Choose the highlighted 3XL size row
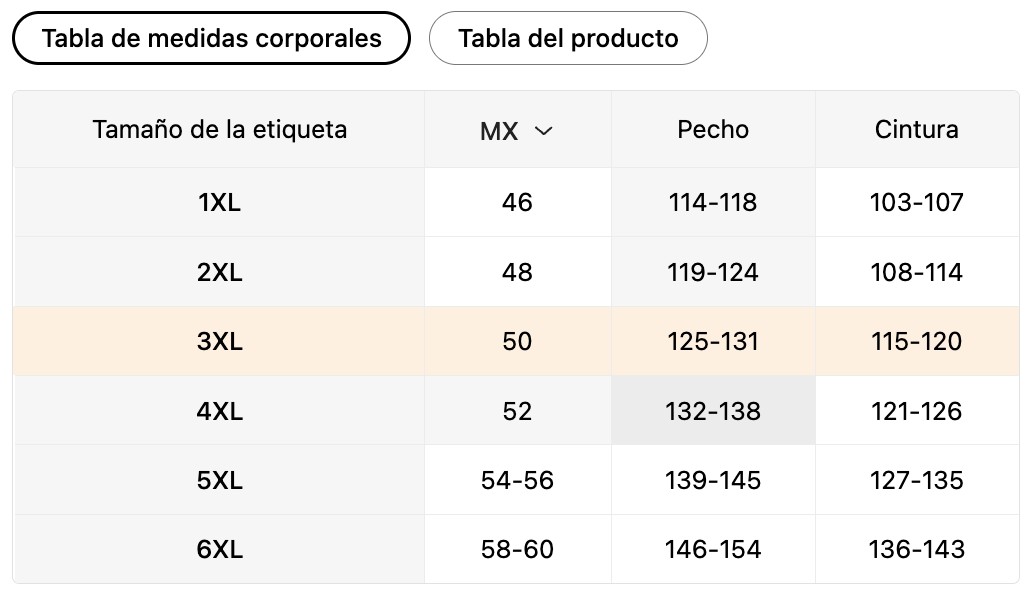 [516, 341]
